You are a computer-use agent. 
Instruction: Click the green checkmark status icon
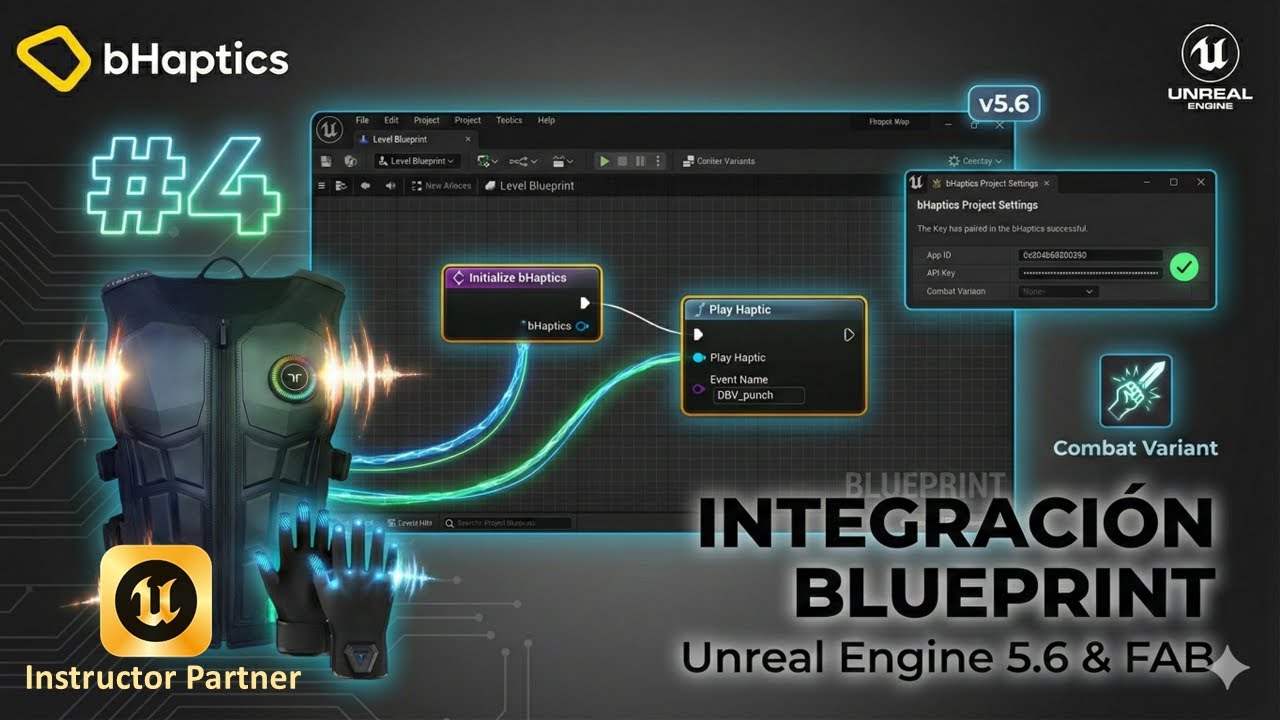point(1184,267)
